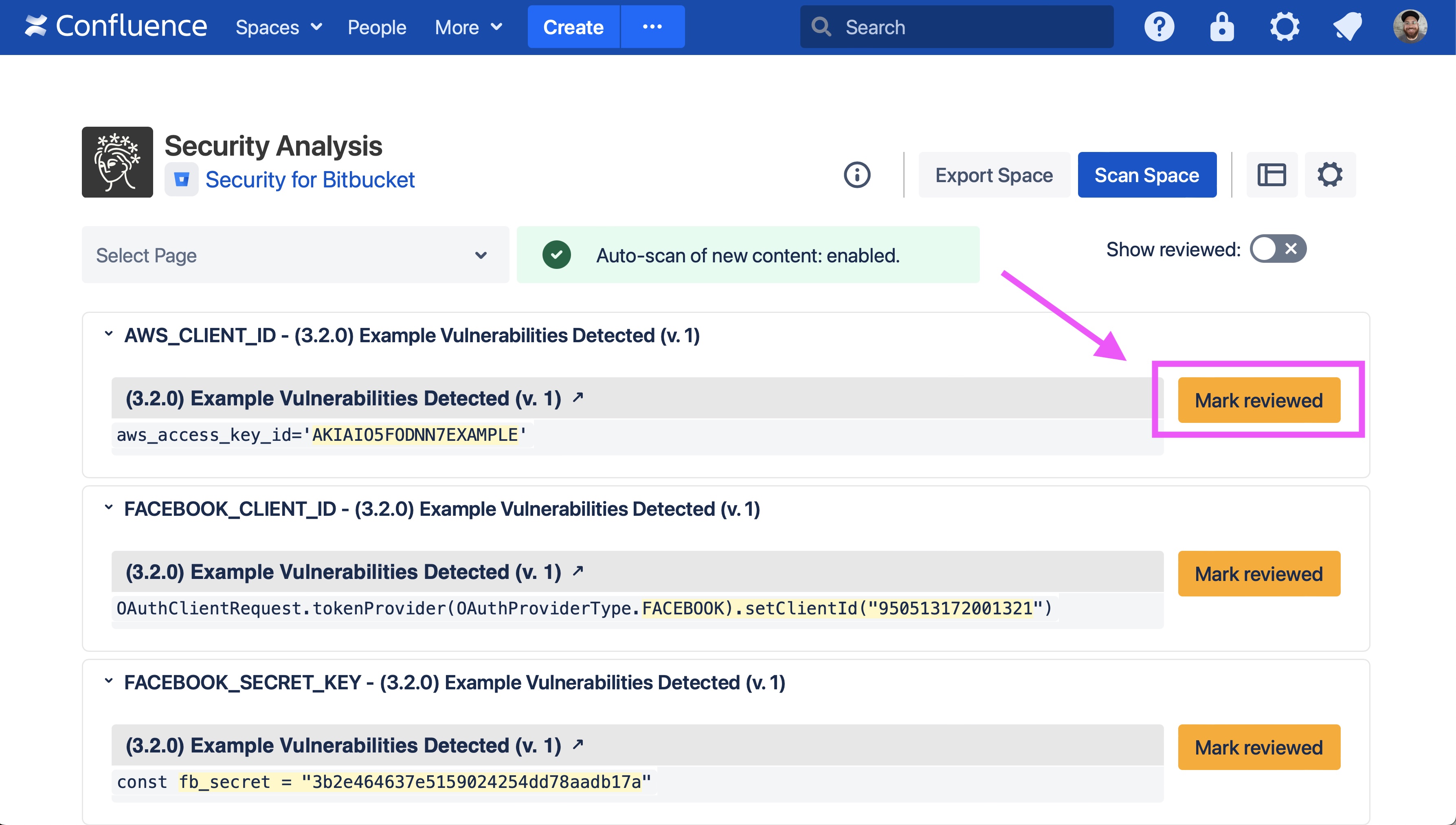The image size is (1456, 825).
Task: Open the notifications bell icon
Action: coord(1347,26)
